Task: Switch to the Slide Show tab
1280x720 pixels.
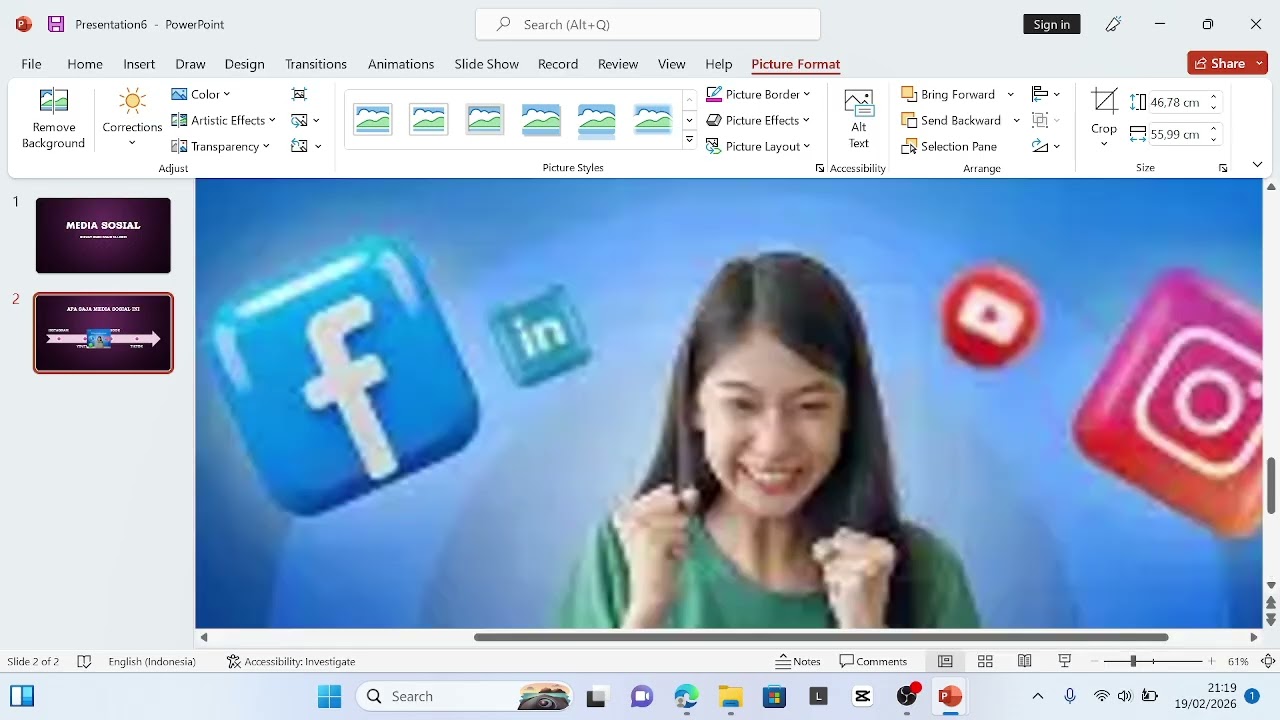Action: coord(487,64)
